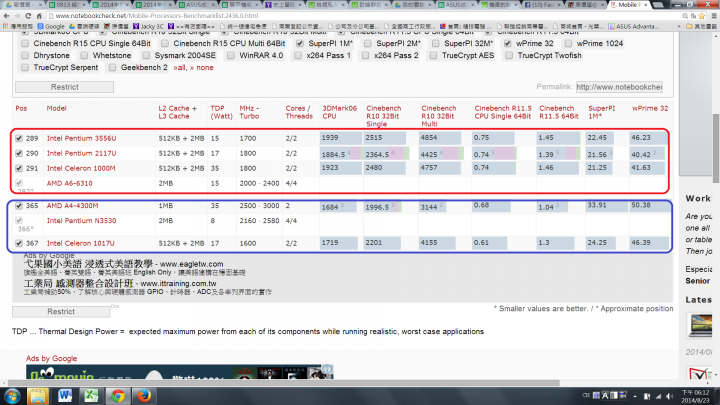Click the Chrome taskbar icon
This screenshot has width=720, height=405.
point(118,396)
